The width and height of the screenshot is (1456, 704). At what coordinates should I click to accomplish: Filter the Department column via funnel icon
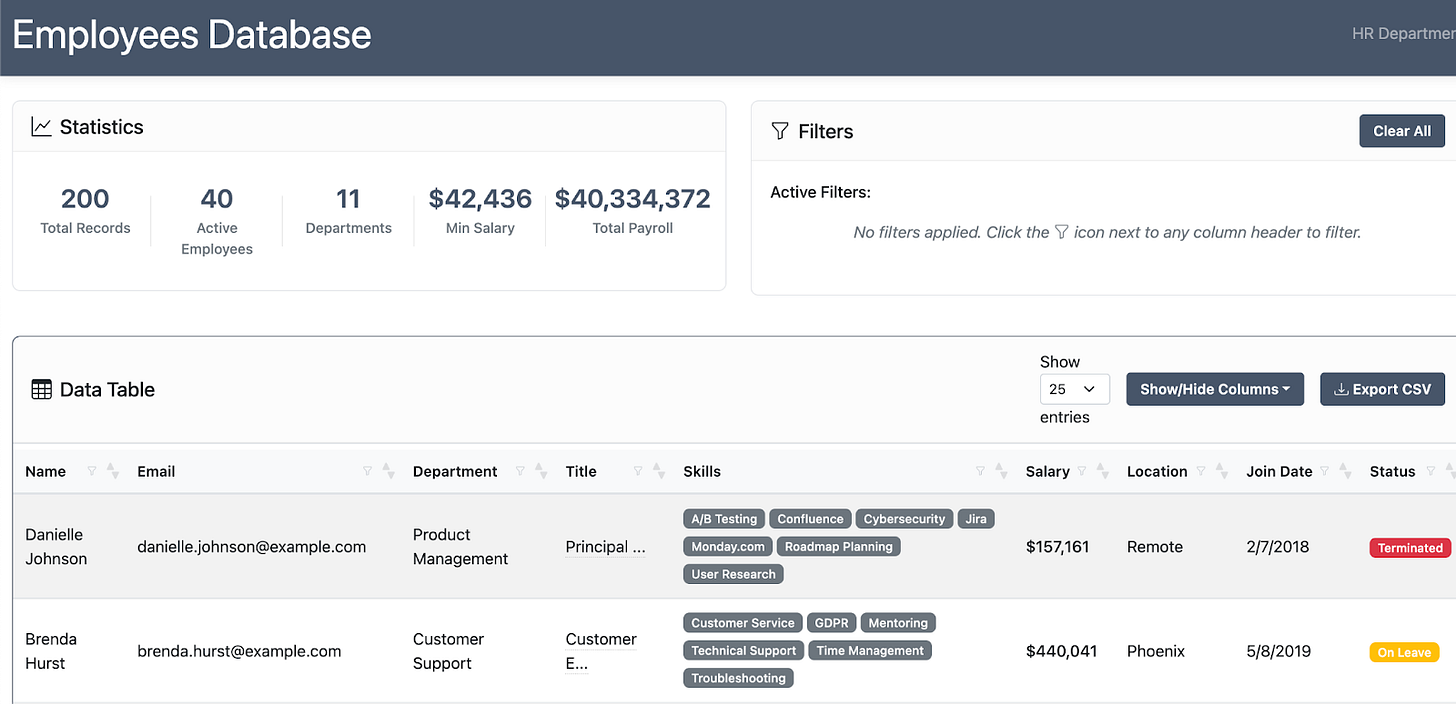tap(520, 471)
